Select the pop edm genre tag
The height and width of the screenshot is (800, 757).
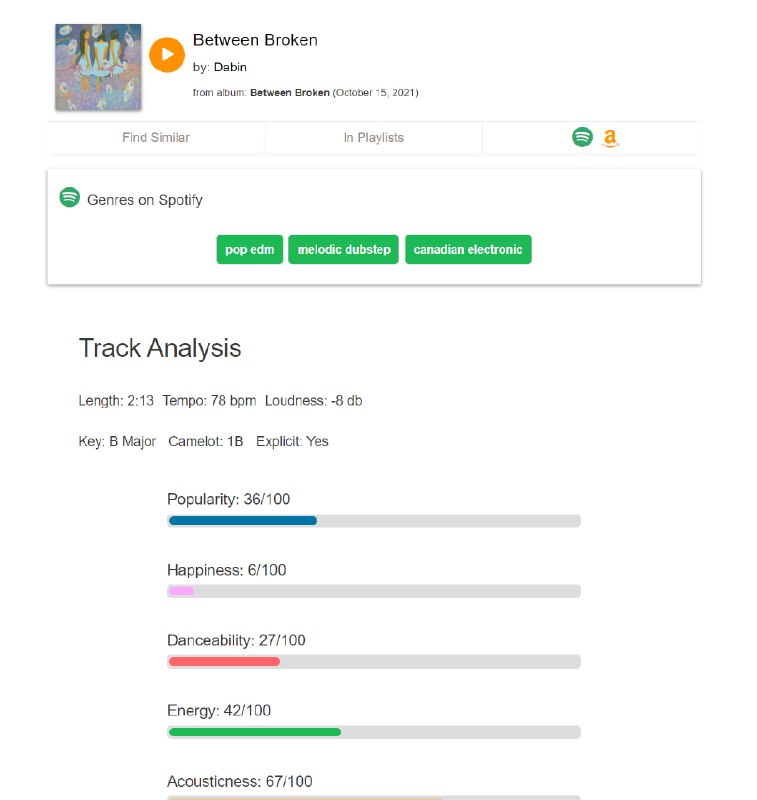(x=249, y=250)
